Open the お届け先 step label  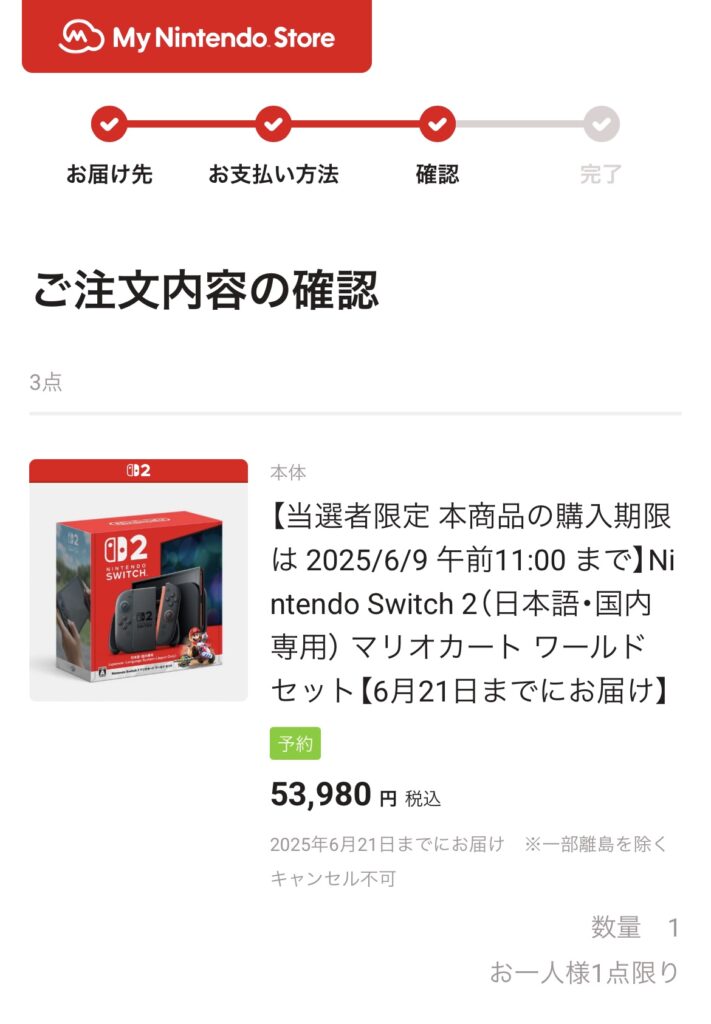coord(109,174)
